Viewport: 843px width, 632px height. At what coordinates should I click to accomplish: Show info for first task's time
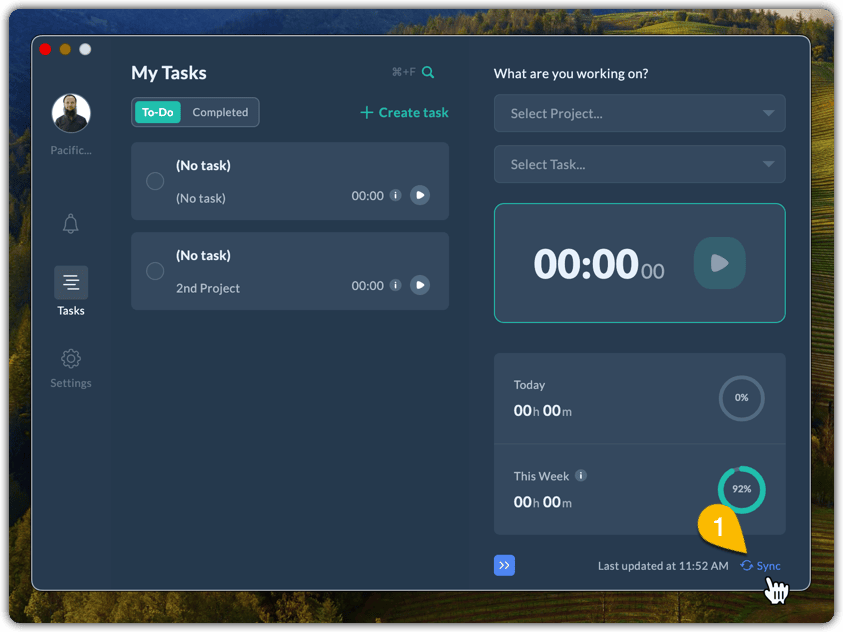tap(395, 196)
